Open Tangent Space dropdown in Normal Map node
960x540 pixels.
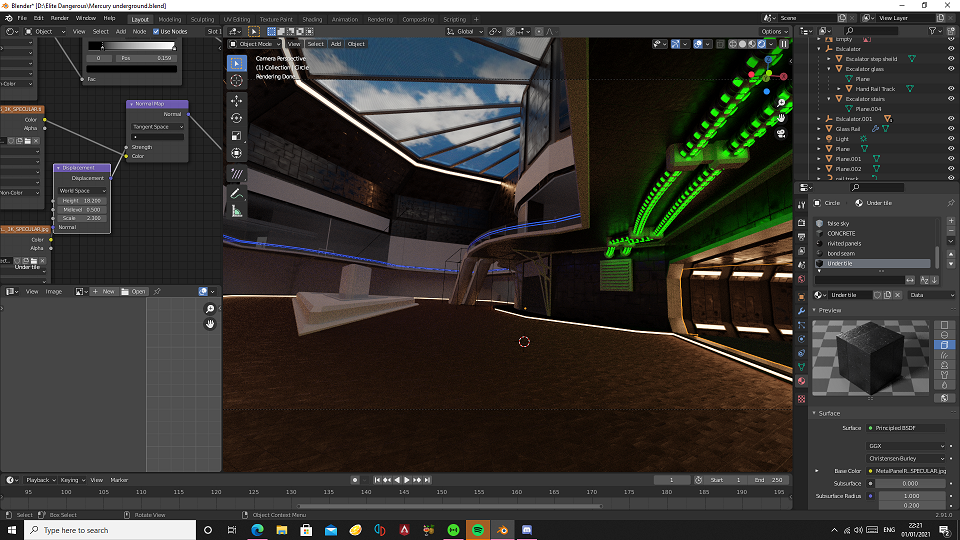(158, 127)
